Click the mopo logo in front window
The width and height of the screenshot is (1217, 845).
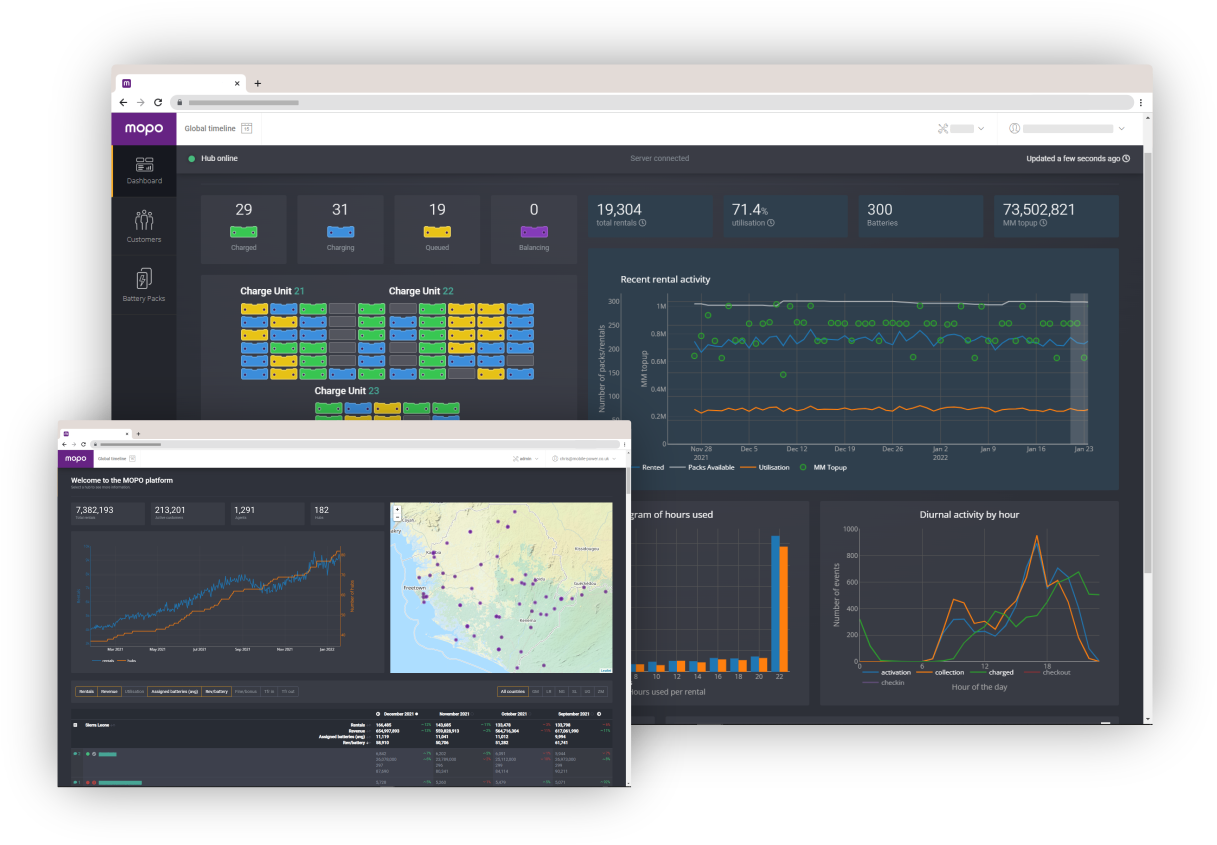click(x=76, y=458)
